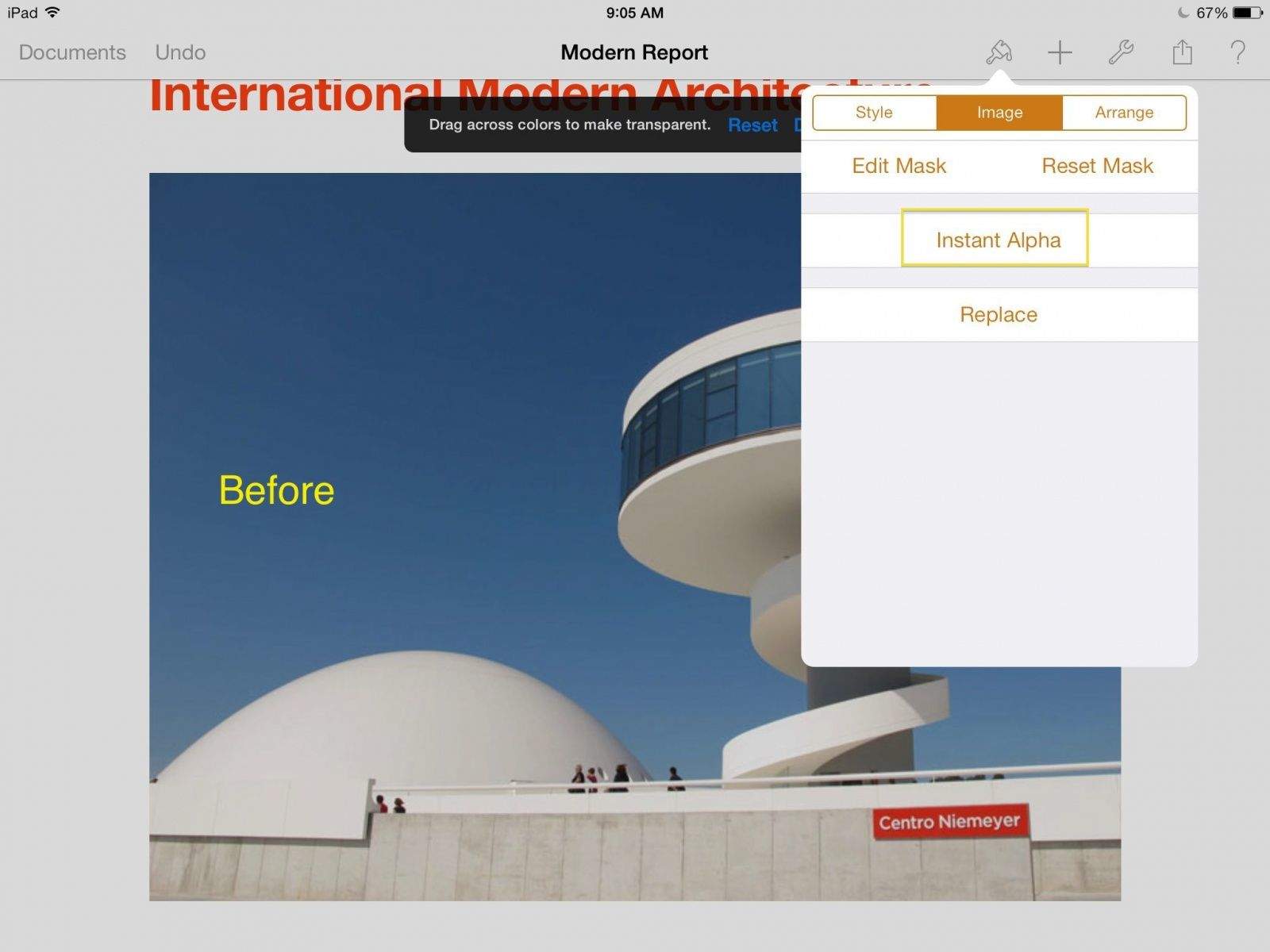Open the Format paintbrush panel
1270x952 pixels.
coord(998,52)
